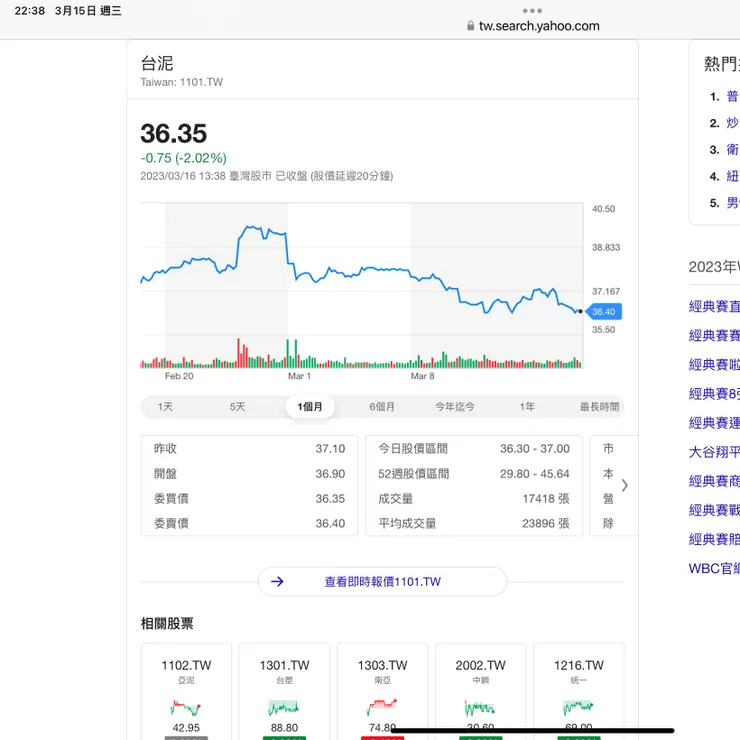Open the three-dot multitasking menu
740x740 pixels.
click(532, 10)
